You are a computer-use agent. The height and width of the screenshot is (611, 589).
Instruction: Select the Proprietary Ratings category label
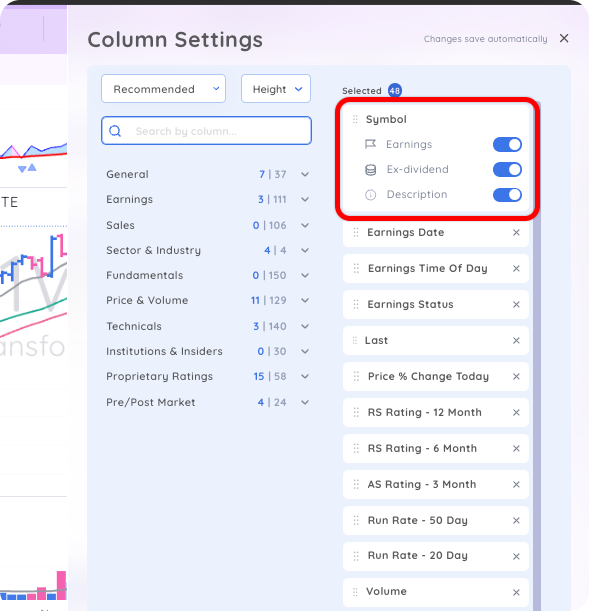159,376
